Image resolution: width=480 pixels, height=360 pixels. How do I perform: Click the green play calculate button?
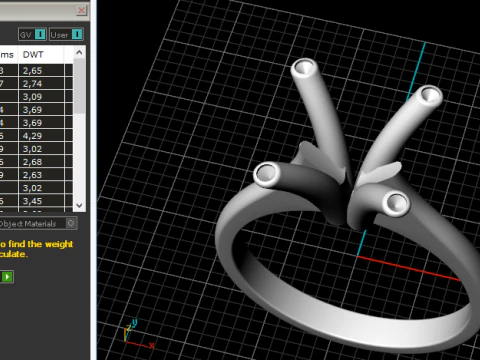(7, 276)
